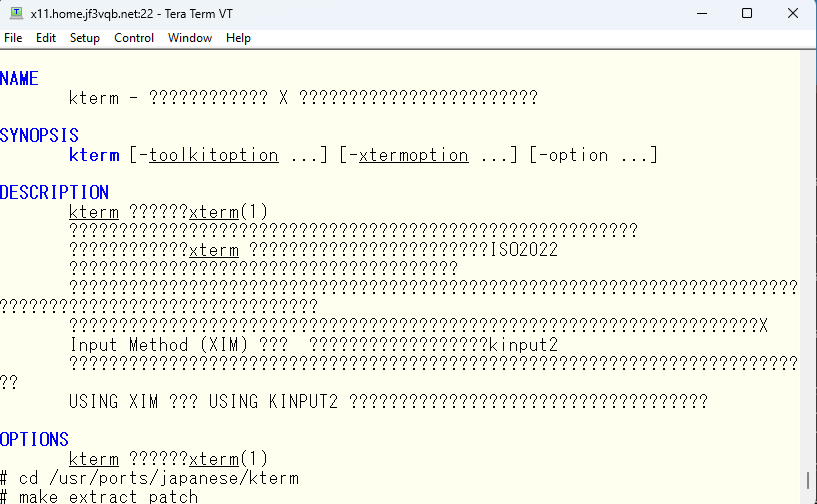
Task: Click the OPTIONS section heading
Action: click(34, 439)
